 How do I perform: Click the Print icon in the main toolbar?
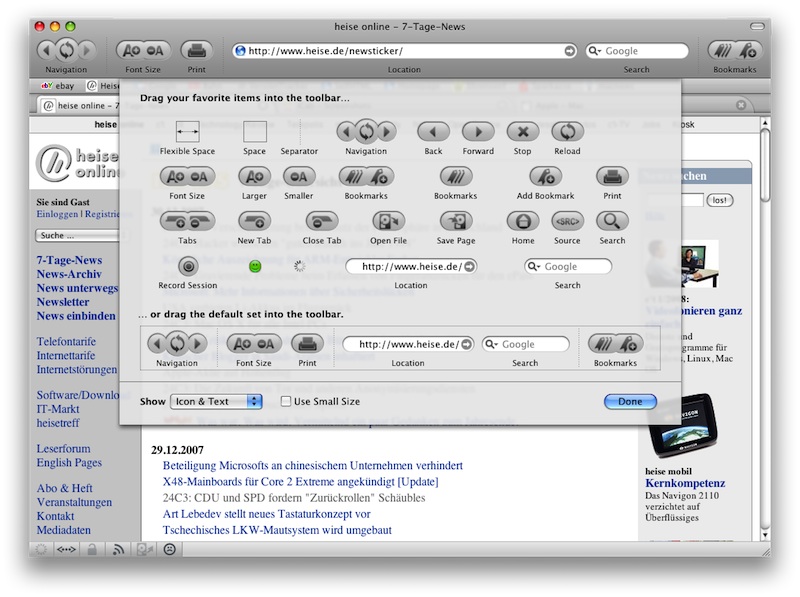196,51
